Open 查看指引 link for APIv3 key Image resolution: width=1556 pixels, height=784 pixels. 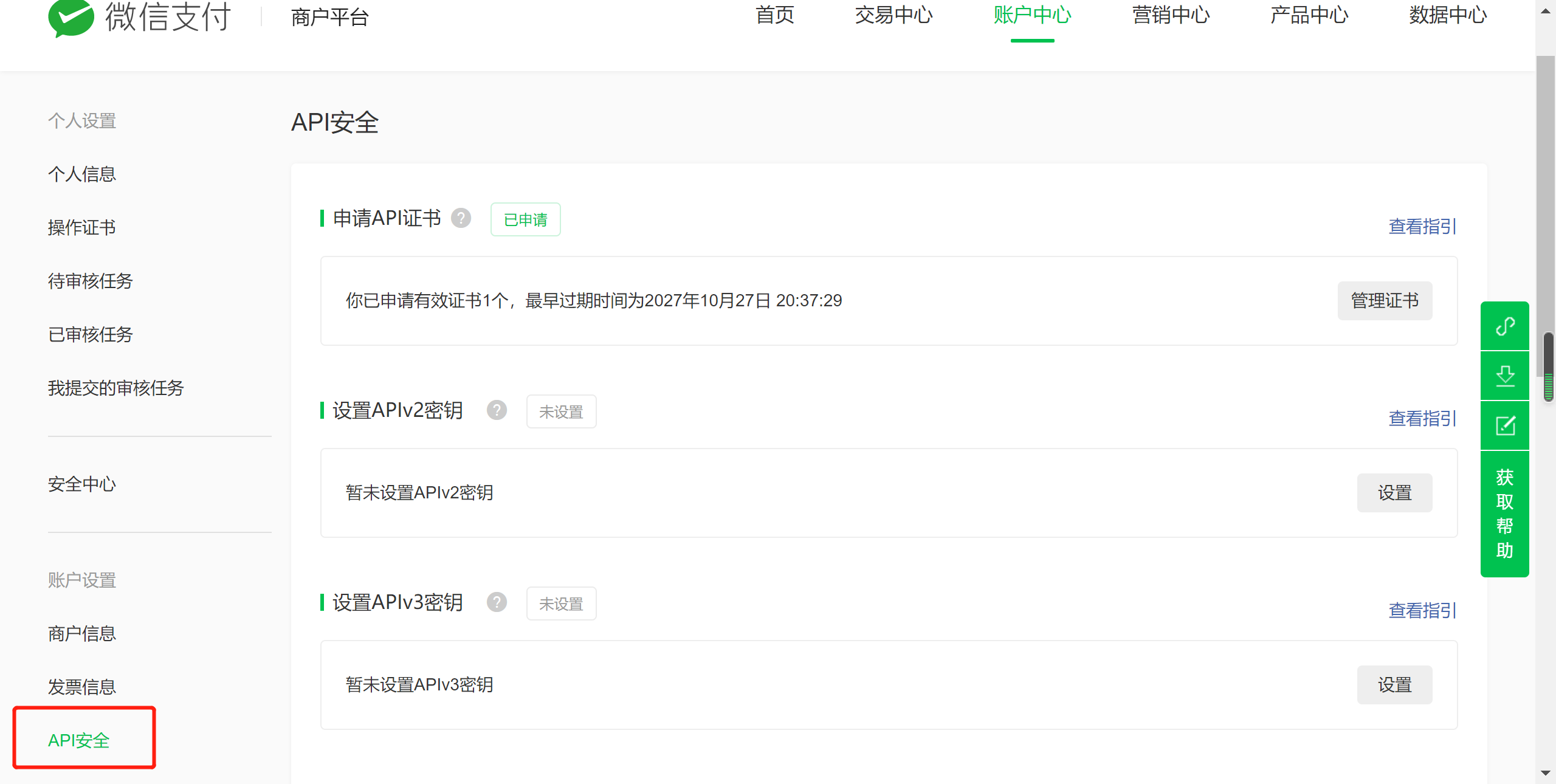tap(1422, 610)
